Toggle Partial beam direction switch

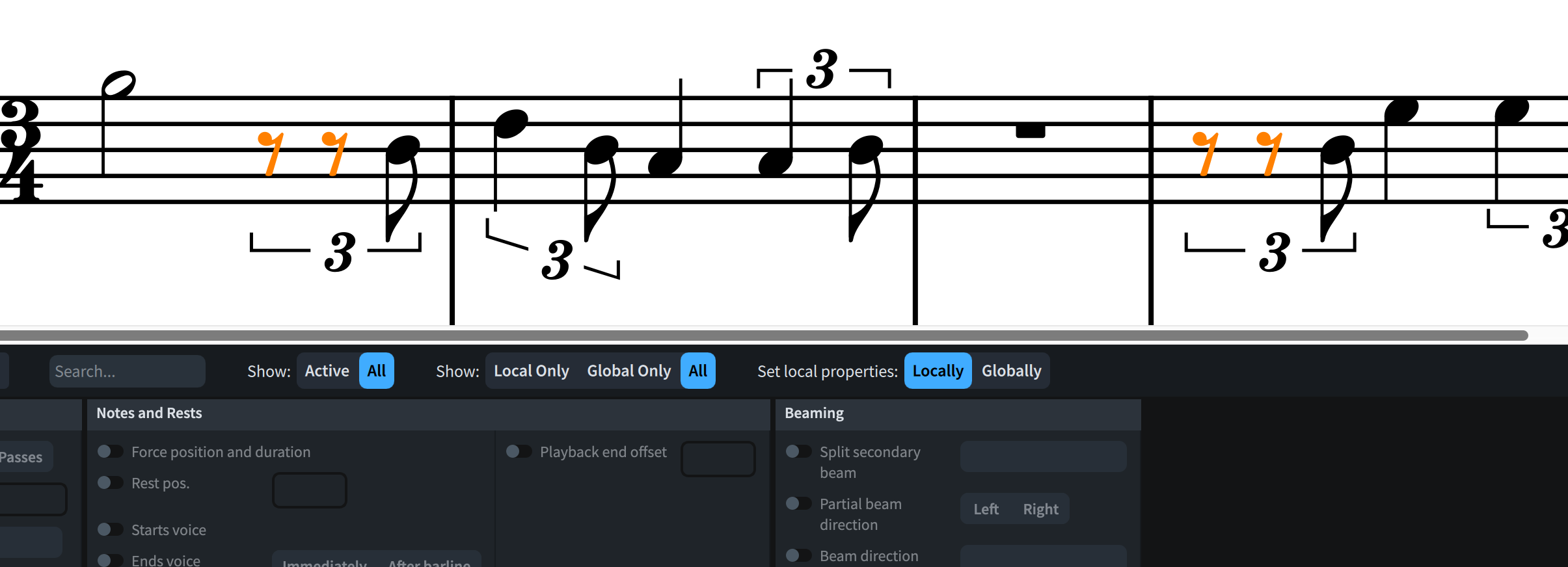click(x=798, y=503)
